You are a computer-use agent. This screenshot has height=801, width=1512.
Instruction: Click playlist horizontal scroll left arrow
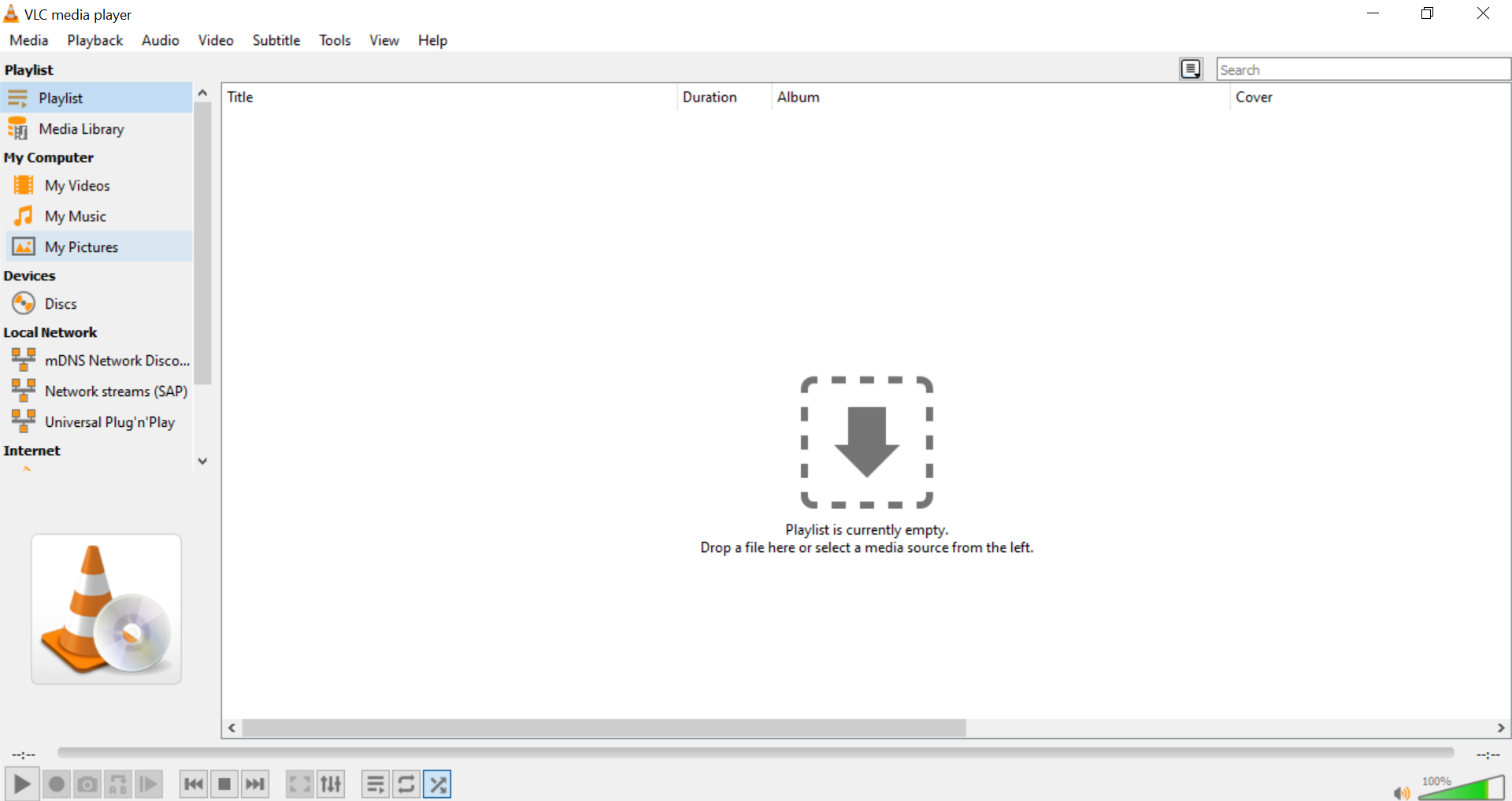tap(232, 728)
